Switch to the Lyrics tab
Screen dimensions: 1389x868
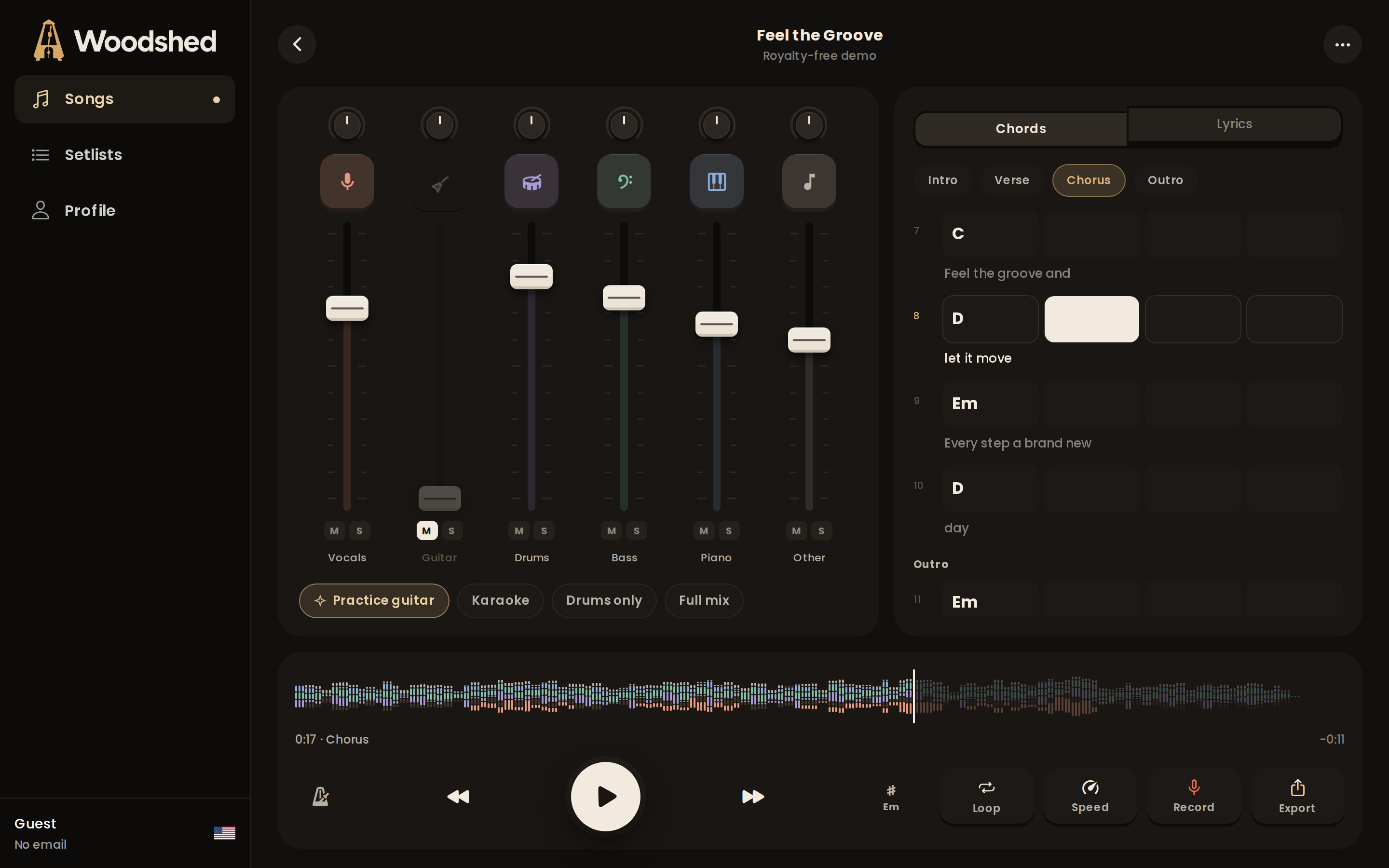coord(1234,124)
